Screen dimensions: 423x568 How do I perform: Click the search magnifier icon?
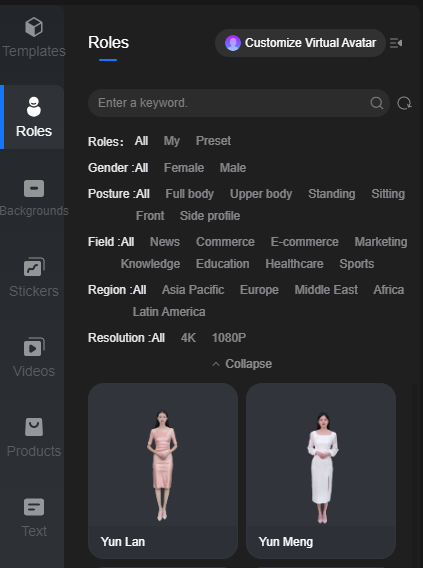click(x=377, y=103)
